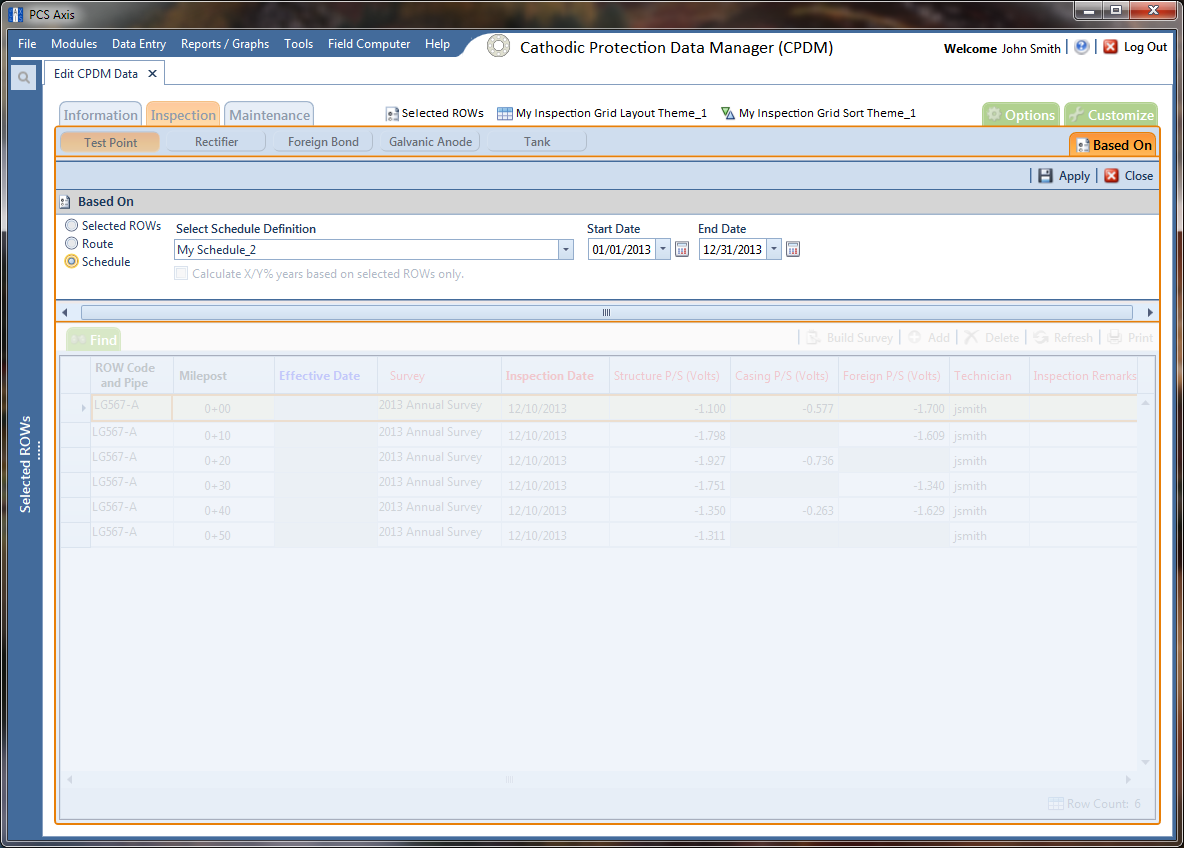The width and height of the screenshot is (1184, 848).
Task: Open the Start Date dropdown arrow
Action: click(663, 249)
